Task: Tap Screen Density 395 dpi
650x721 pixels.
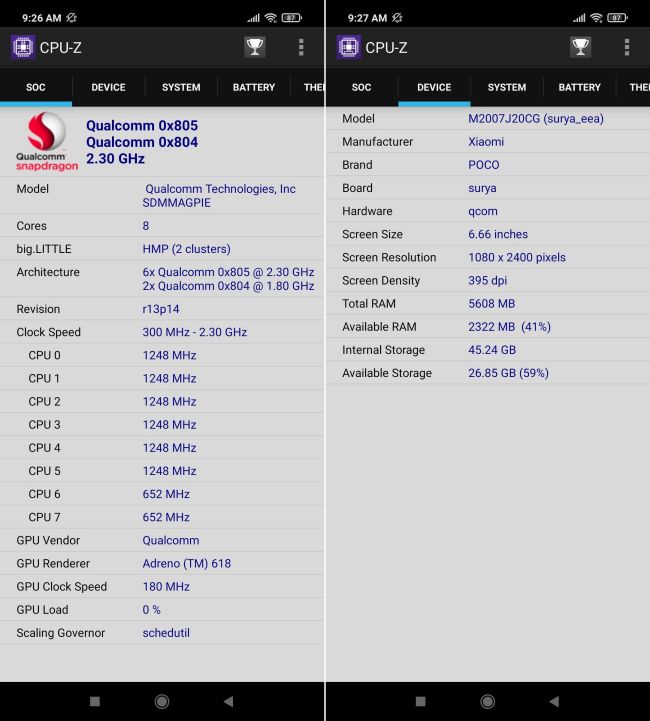Action: [x=488, y=280]
